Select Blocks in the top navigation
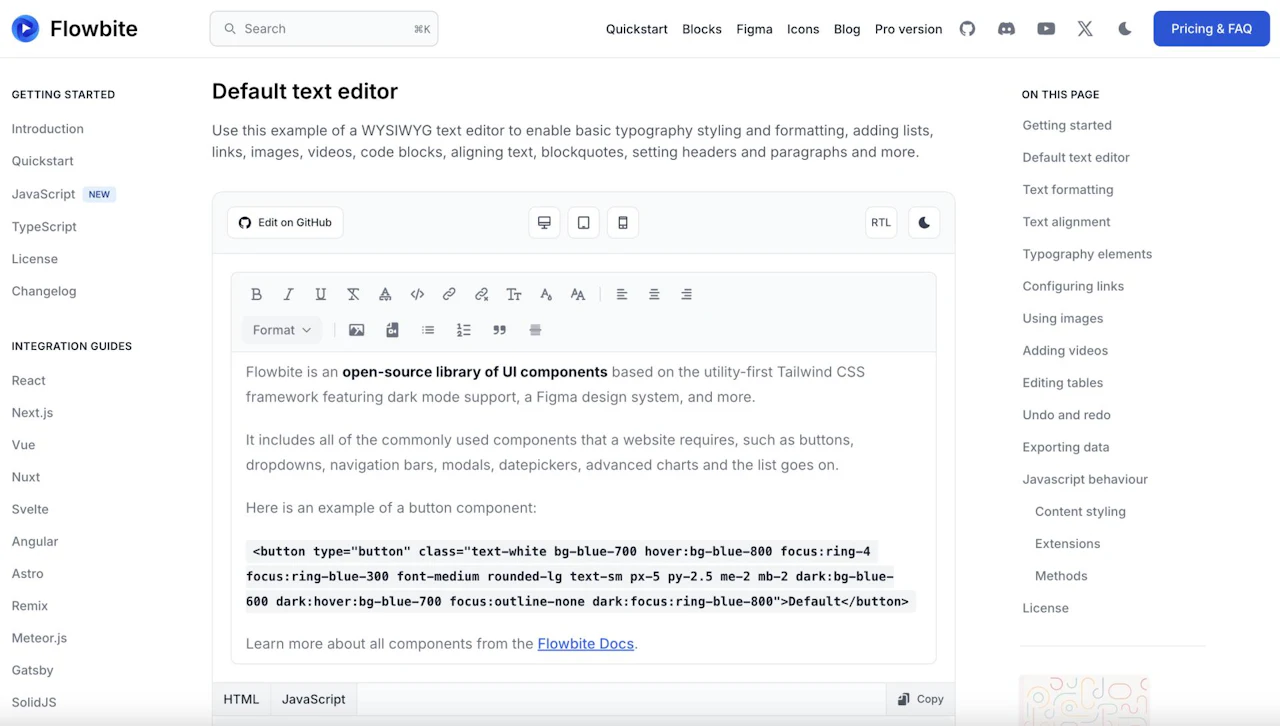 pos(701,29)
